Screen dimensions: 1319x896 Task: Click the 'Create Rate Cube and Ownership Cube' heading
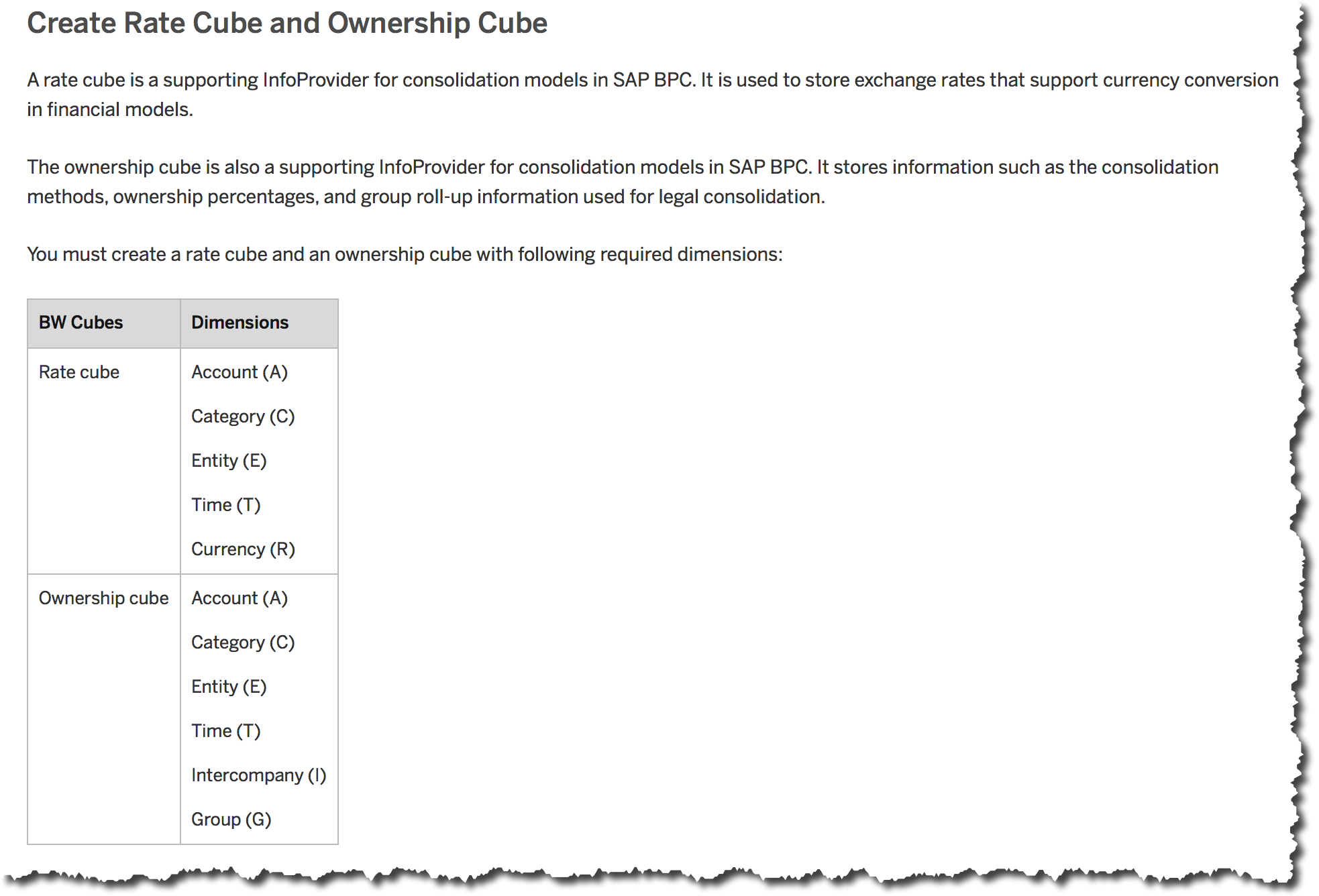287,23
